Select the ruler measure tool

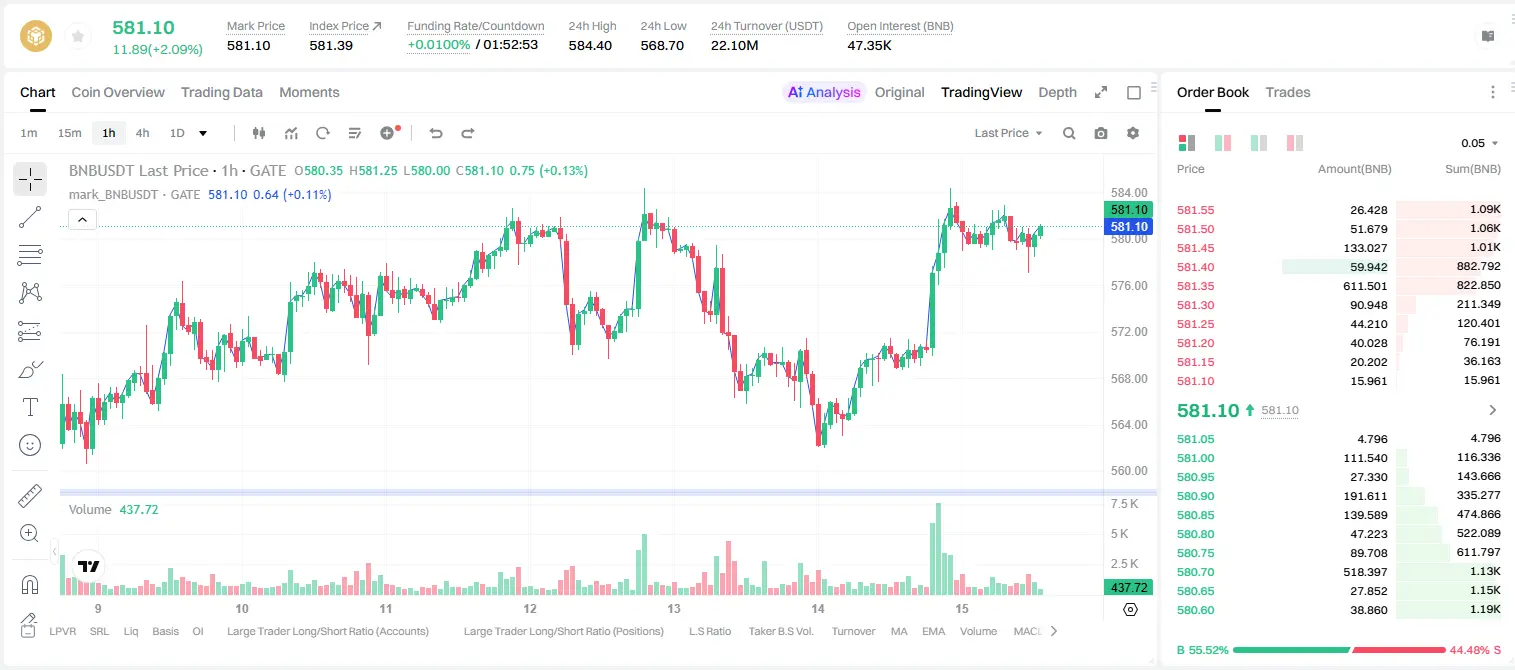[30, 495]
